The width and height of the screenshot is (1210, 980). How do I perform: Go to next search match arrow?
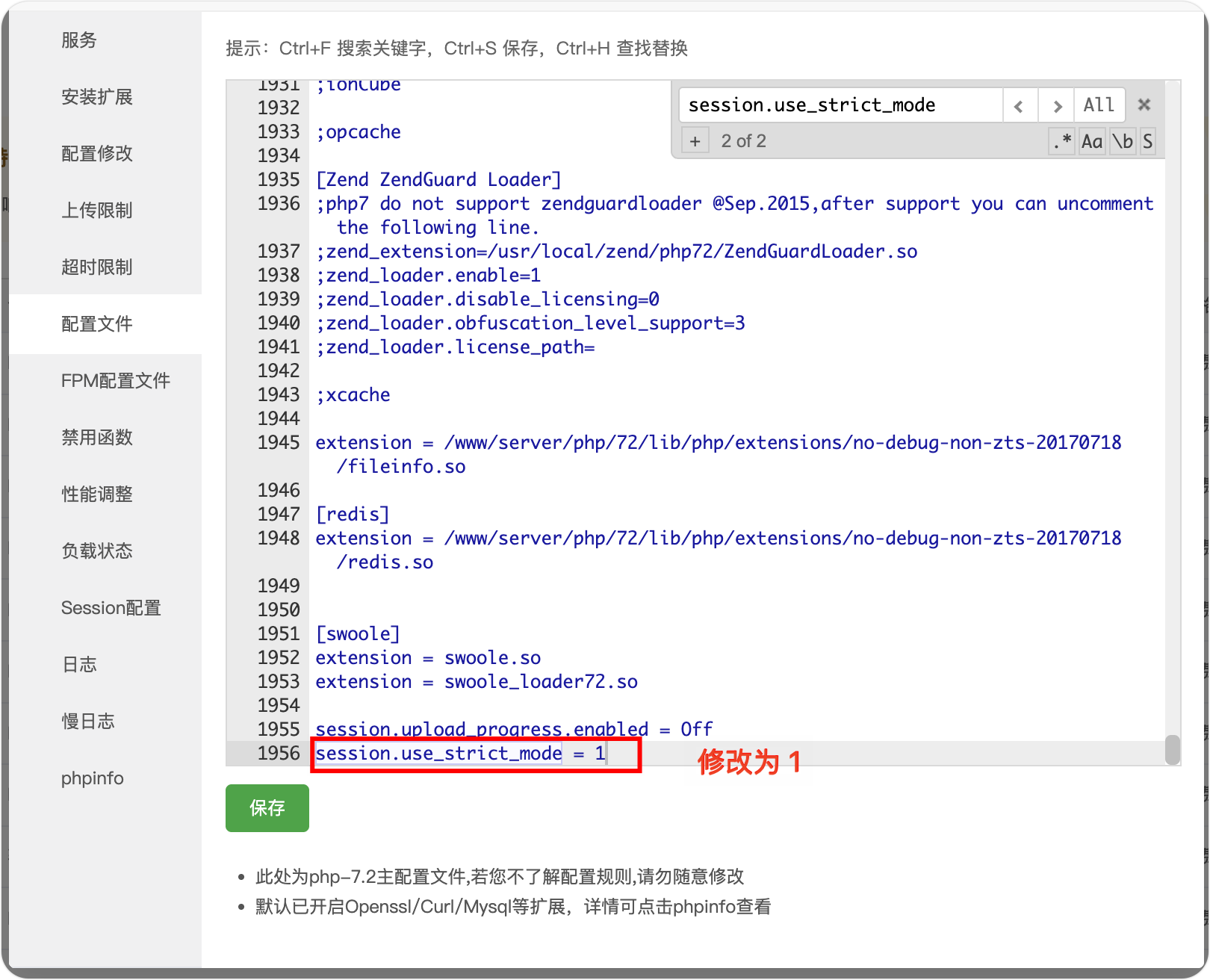(1056, 105)
